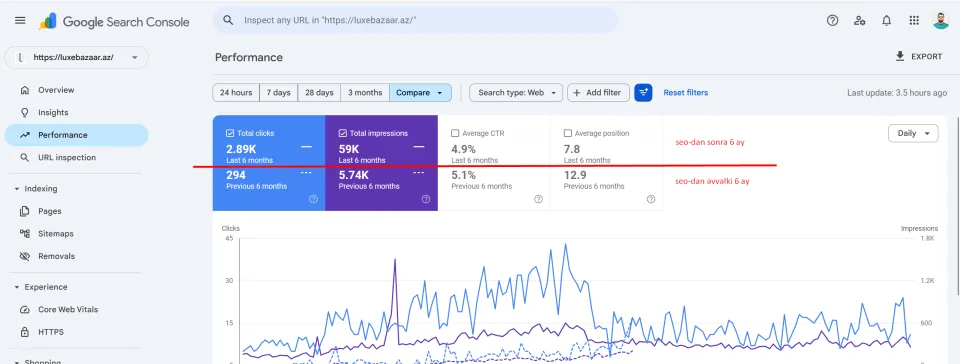The image size is (960, 364).
Task: Click the Performance page heading
Action: 249,58
